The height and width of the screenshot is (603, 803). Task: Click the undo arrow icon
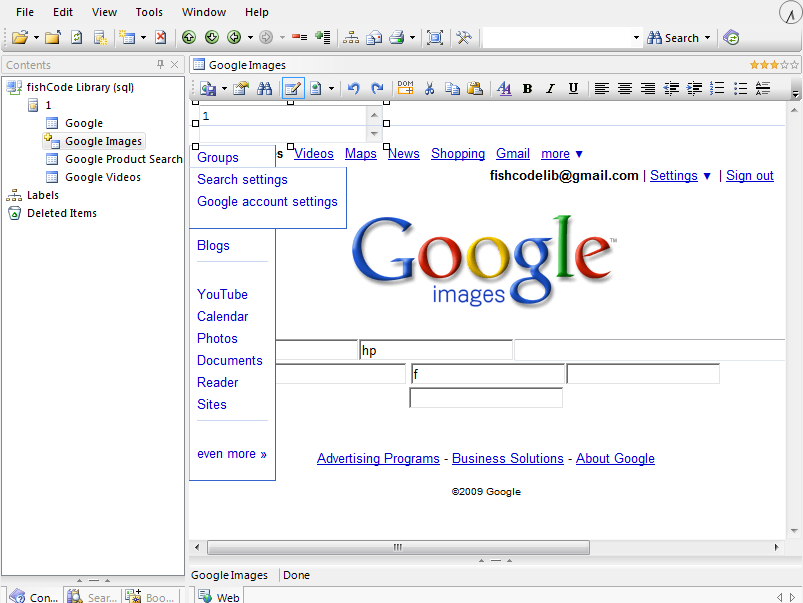click(x=353, y=89)
